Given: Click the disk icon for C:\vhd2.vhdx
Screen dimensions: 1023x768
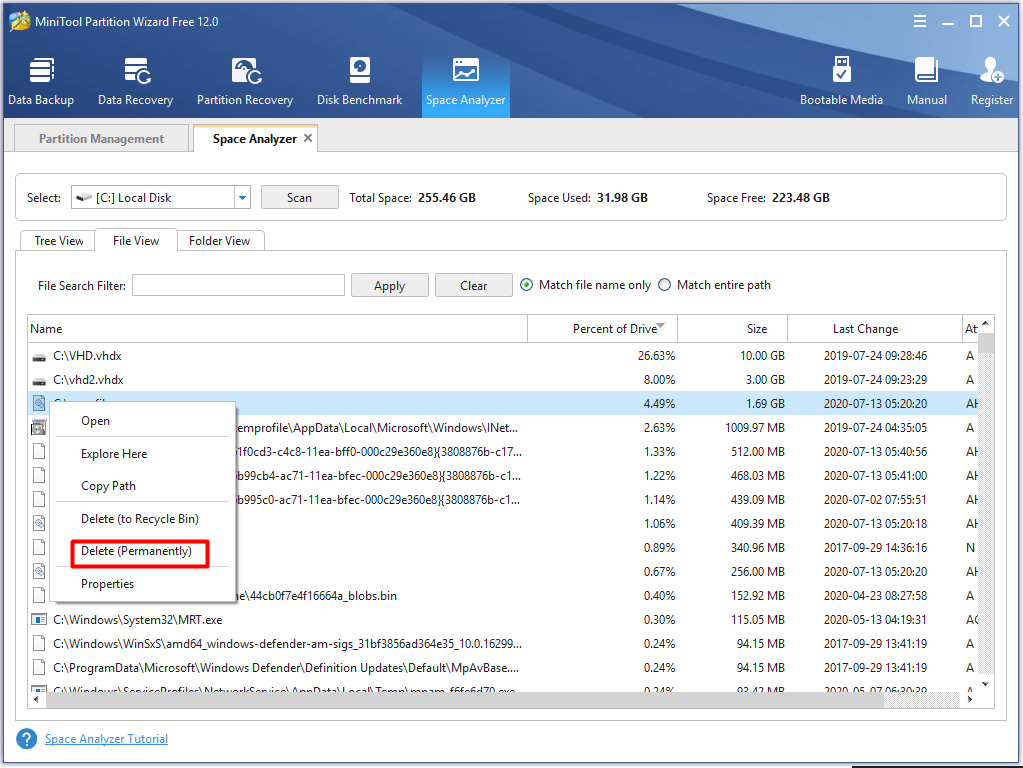Looking at the screenshot, I should click(39, 380).
